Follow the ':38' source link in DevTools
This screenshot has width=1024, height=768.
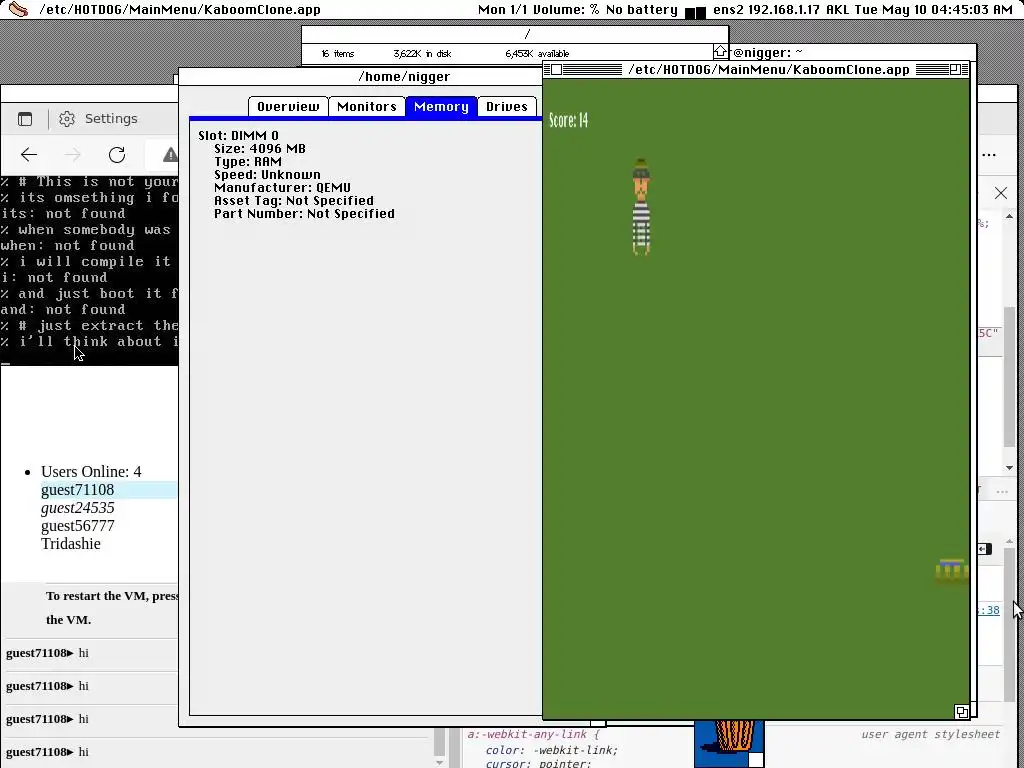[989, 611]
